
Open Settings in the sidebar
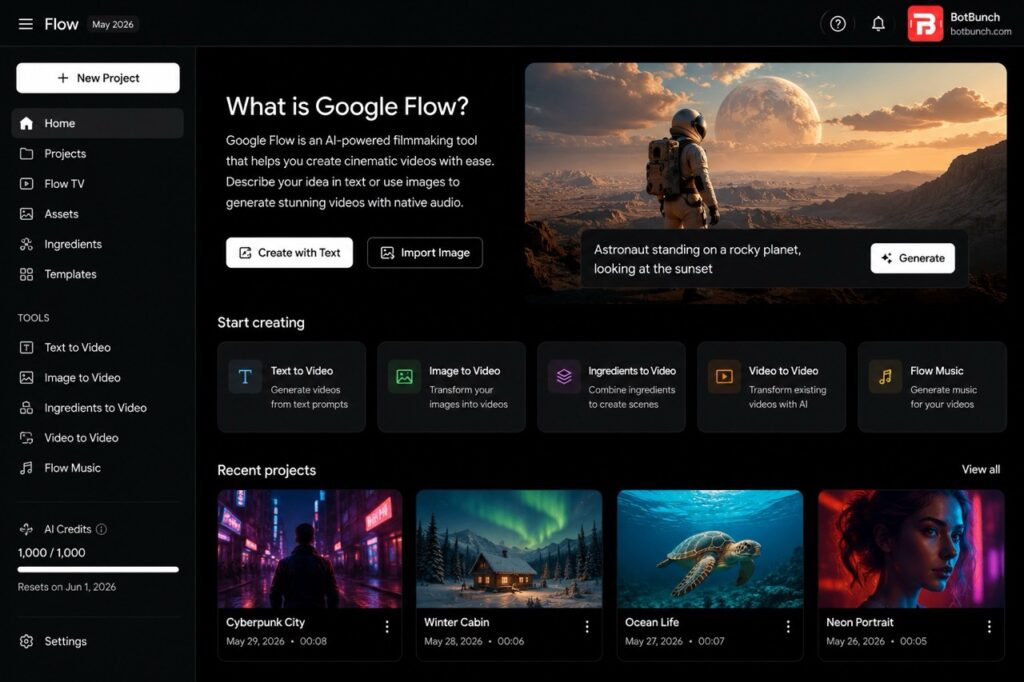(97, 641)
